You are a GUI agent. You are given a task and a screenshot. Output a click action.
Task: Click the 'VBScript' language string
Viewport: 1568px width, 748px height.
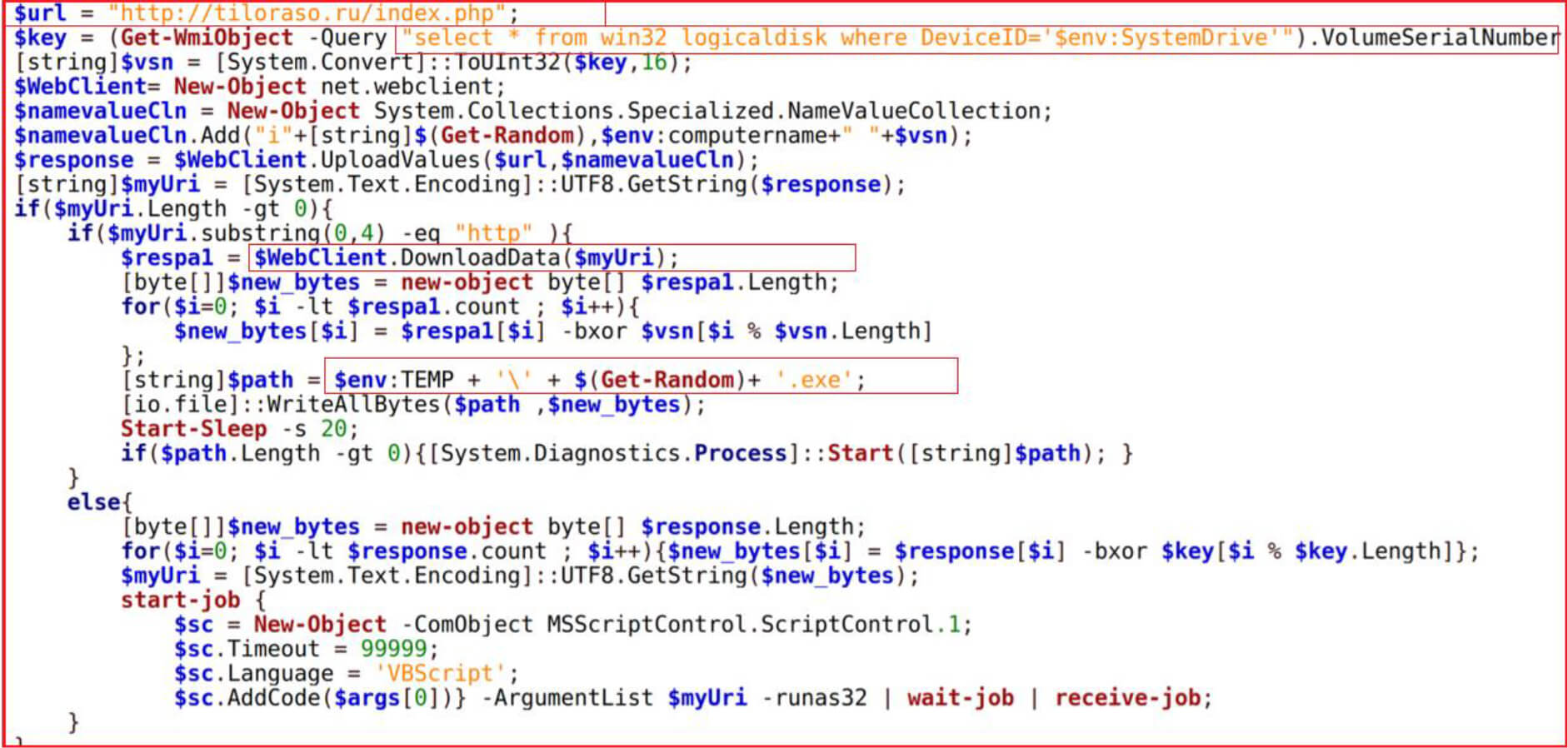tap(441, 673)
